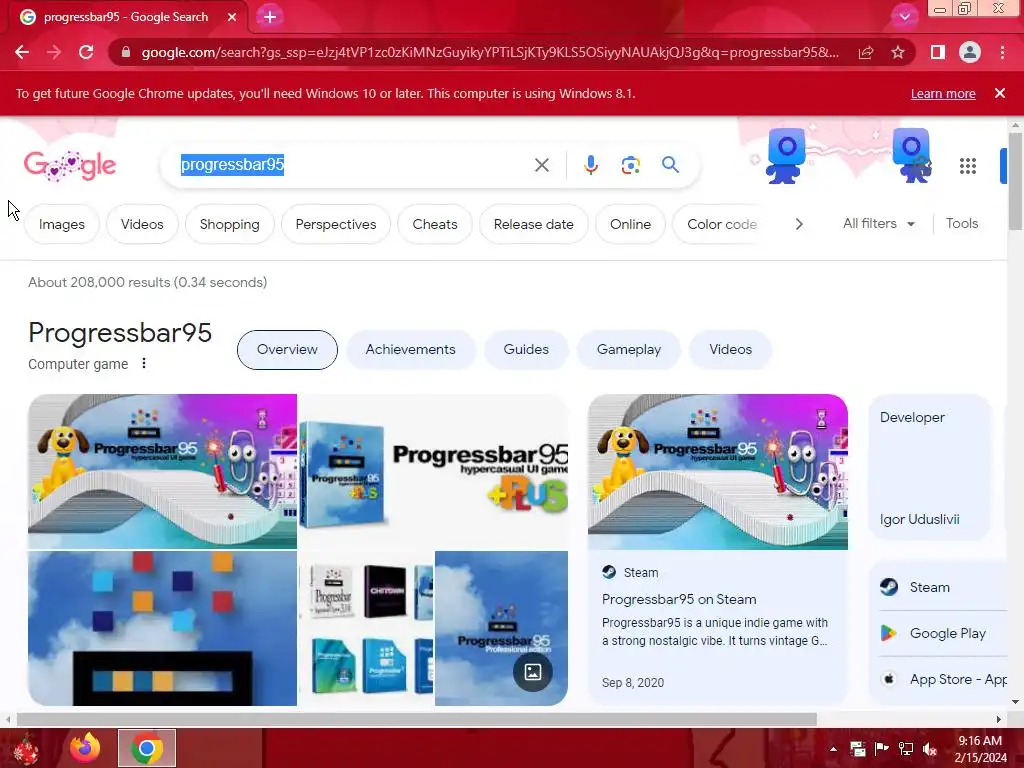
Task: Click the search field containing progressbar95
Action: [x=353, y=165]
